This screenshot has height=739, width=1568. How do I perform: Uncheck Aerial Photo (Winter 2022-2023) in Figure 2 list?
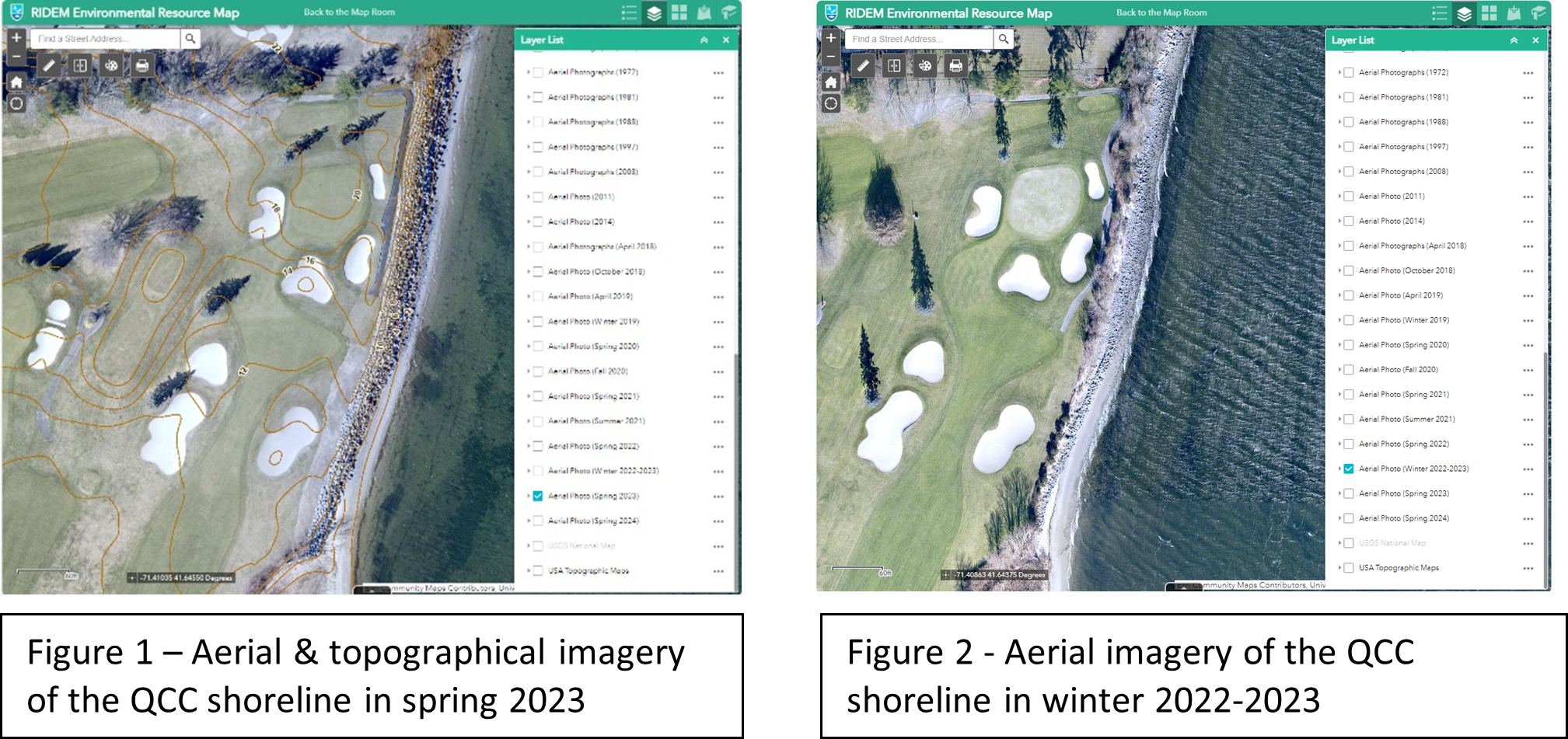click(1349, 469)
